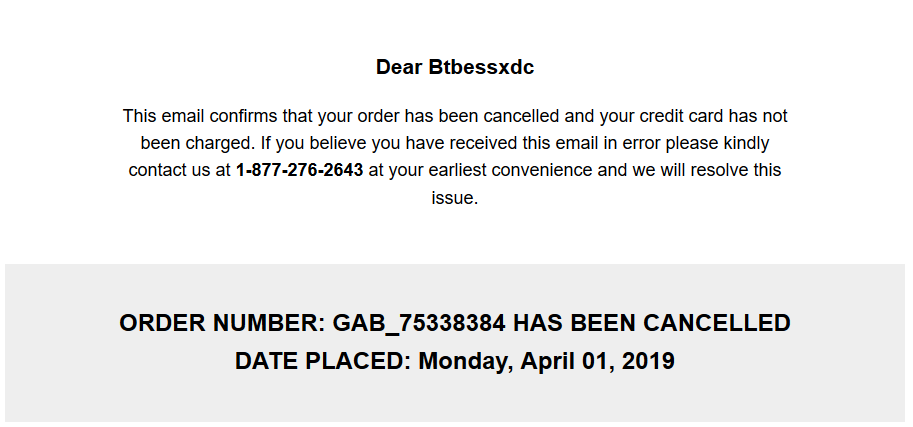Click the "HAS BEEN CANCELLED" text

point(652,323)
